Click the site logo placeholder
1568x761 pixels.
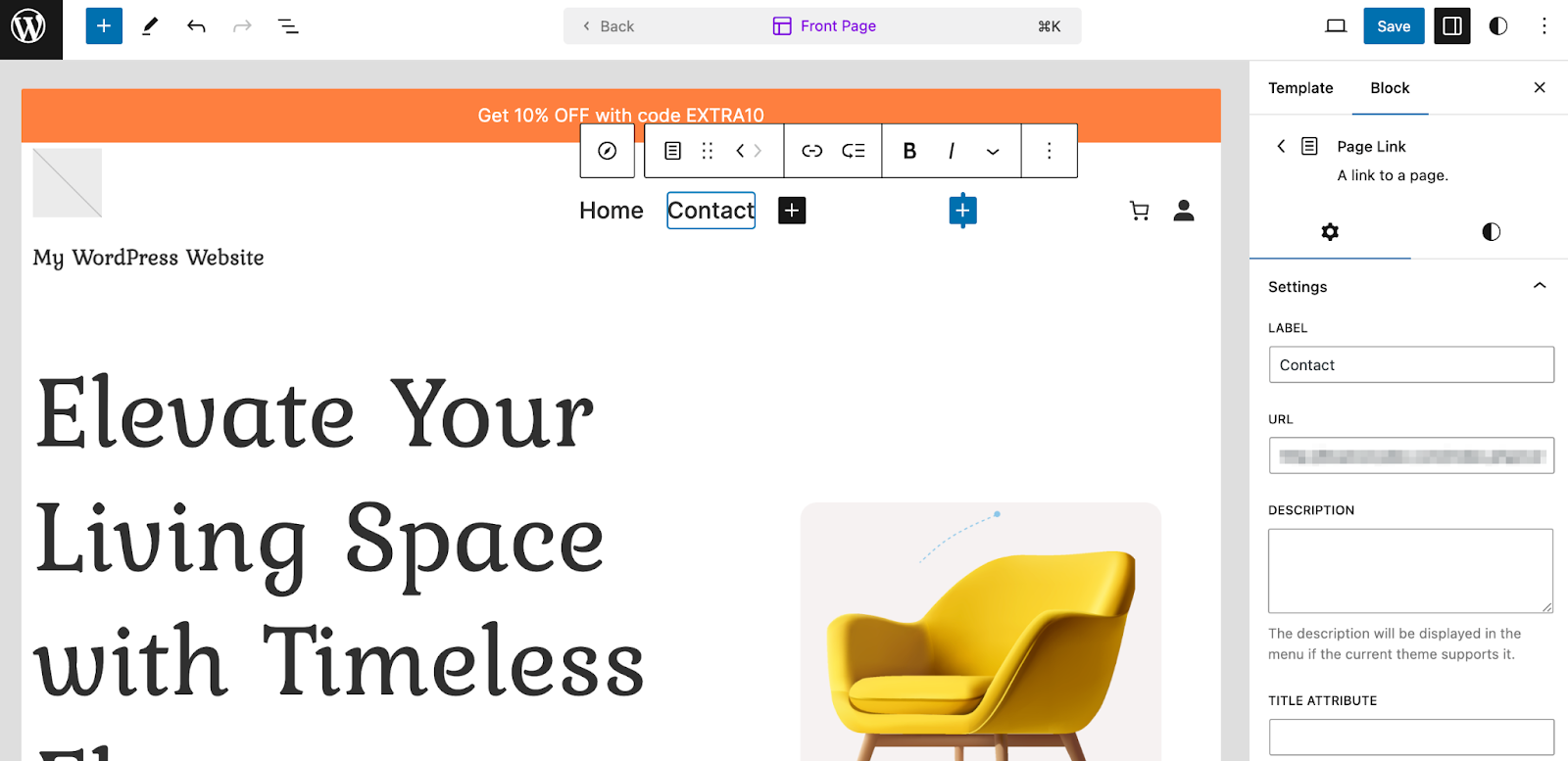68,183
